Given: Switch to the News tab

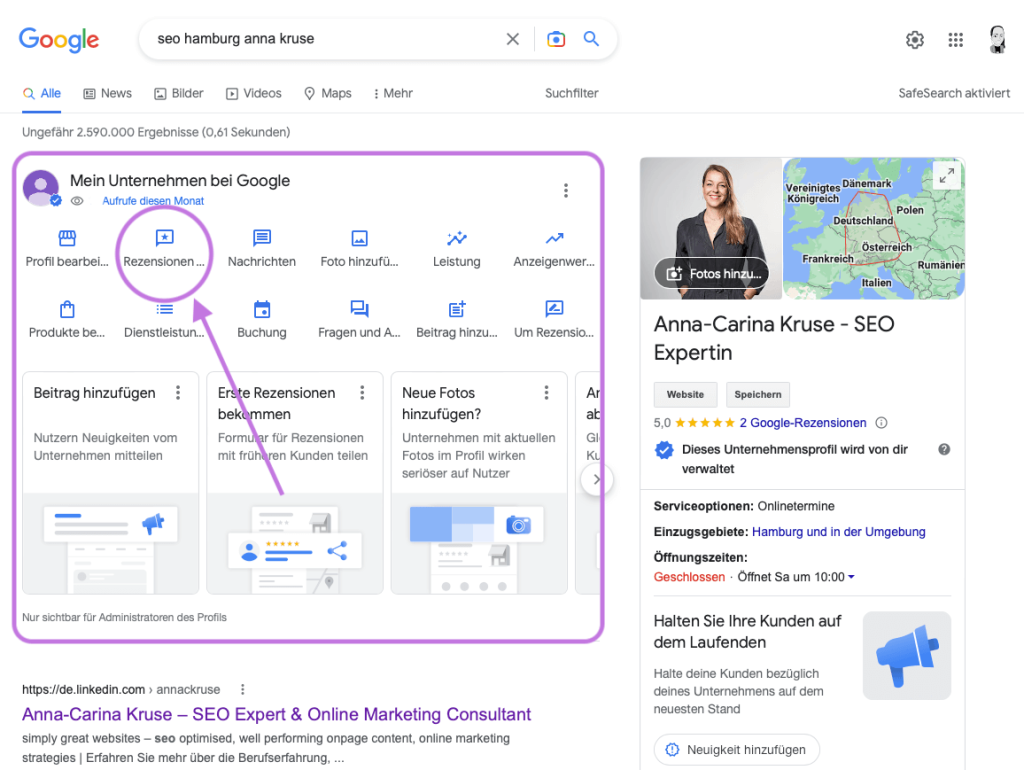Looking at the screenshot, I should coord(107,93).
